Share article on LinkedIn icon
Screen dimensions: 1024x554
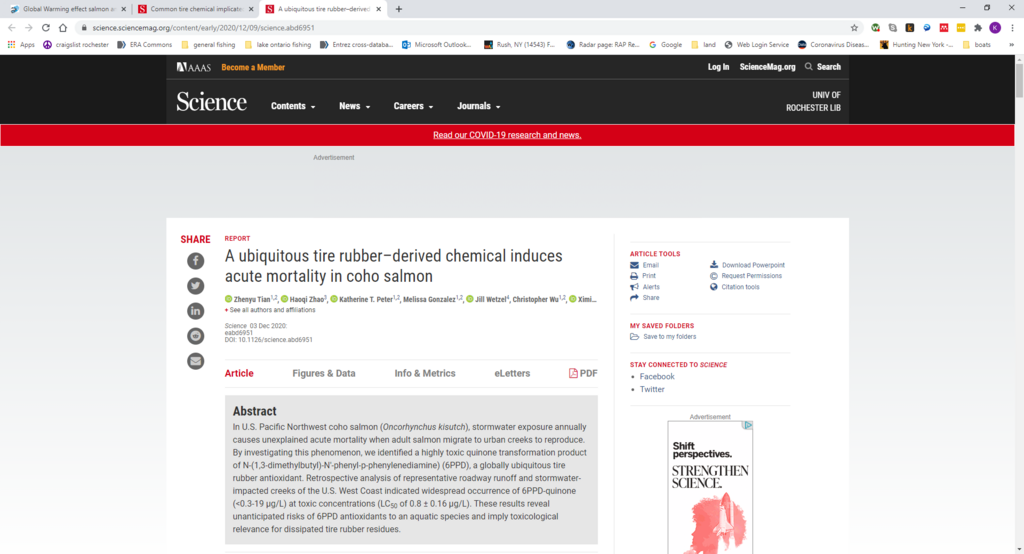195,311
